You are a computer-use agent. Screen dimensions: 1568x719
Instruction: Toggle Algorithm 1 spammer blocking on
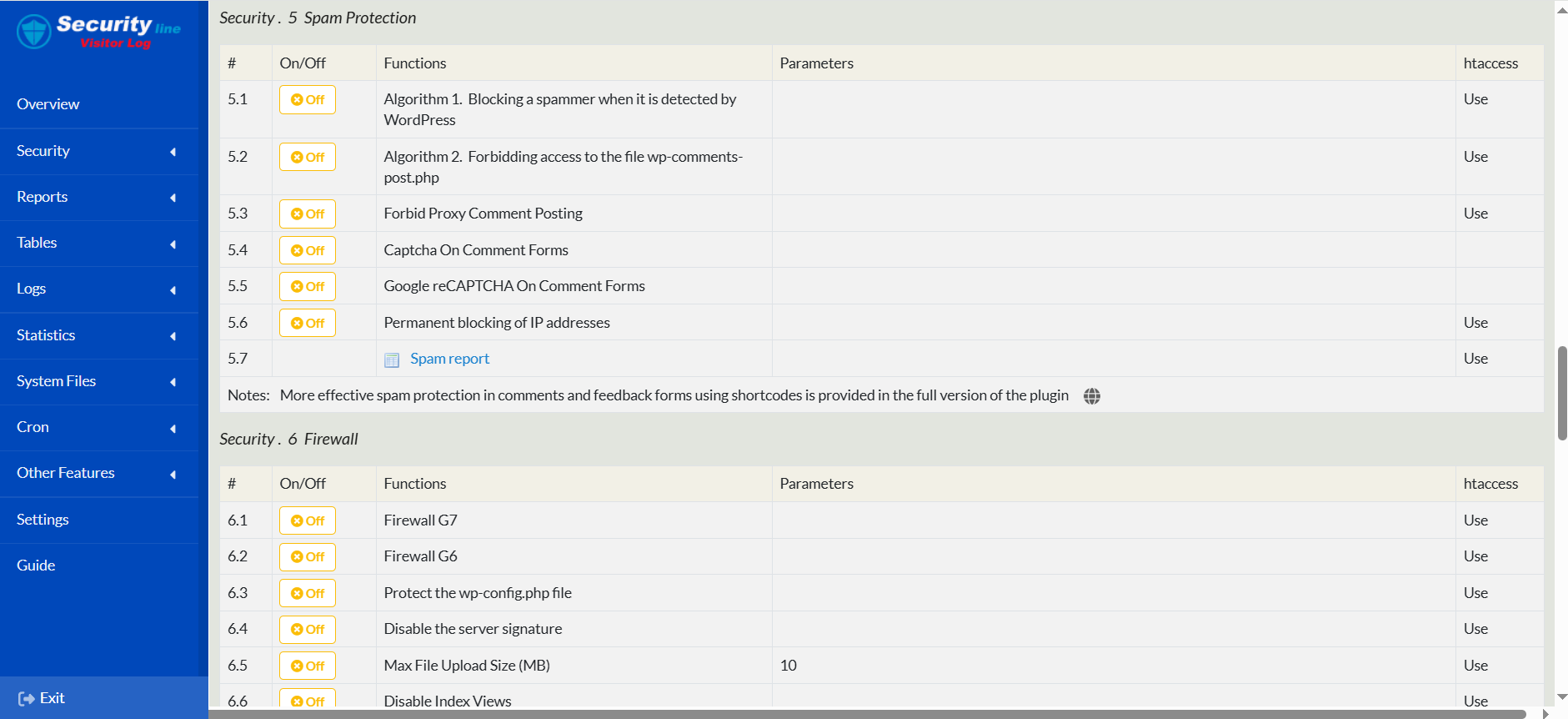(x=308, y=100)
